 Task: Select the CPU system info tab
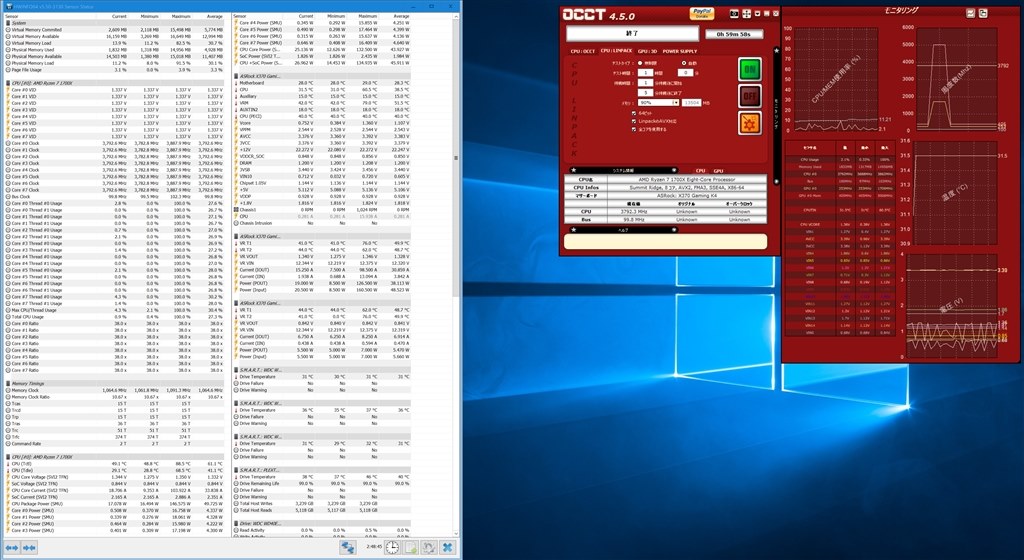tap(700, 170)
